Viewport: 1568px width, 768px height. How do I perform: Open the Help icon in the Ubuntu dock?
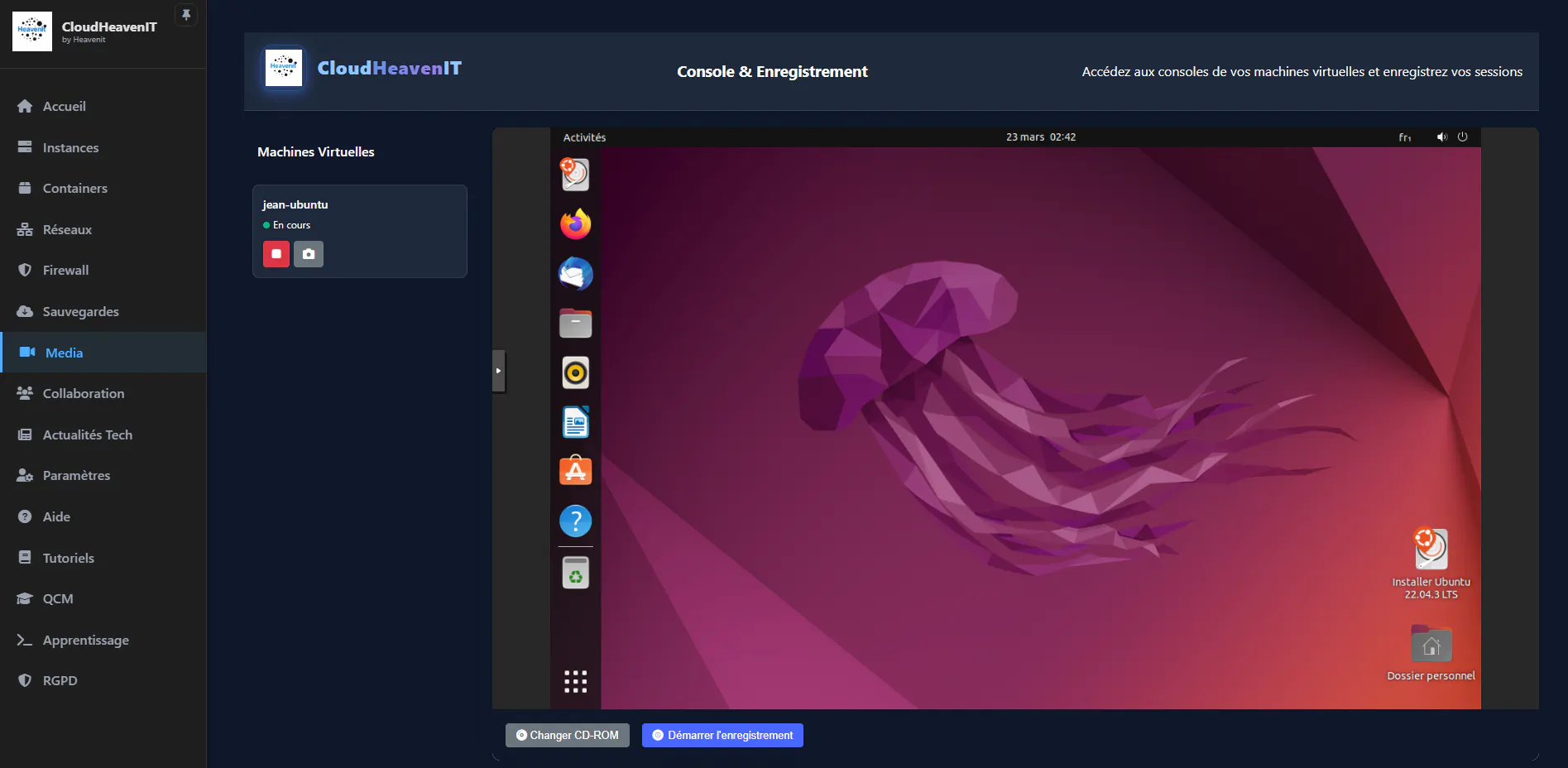[575, 521]
